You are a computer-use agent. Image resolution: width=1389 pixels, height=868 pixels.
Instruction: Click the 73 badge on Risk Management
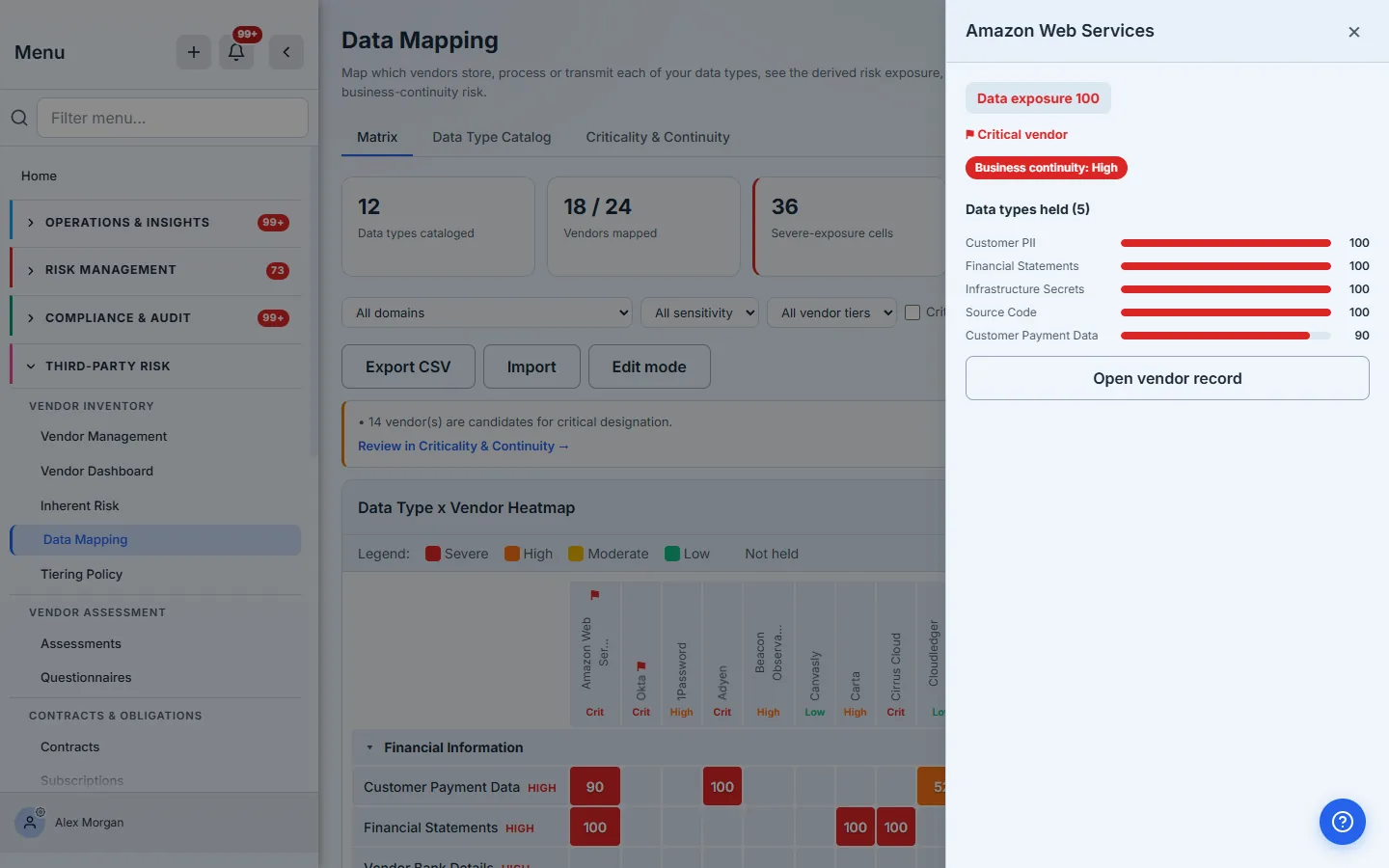click(278, 270)
